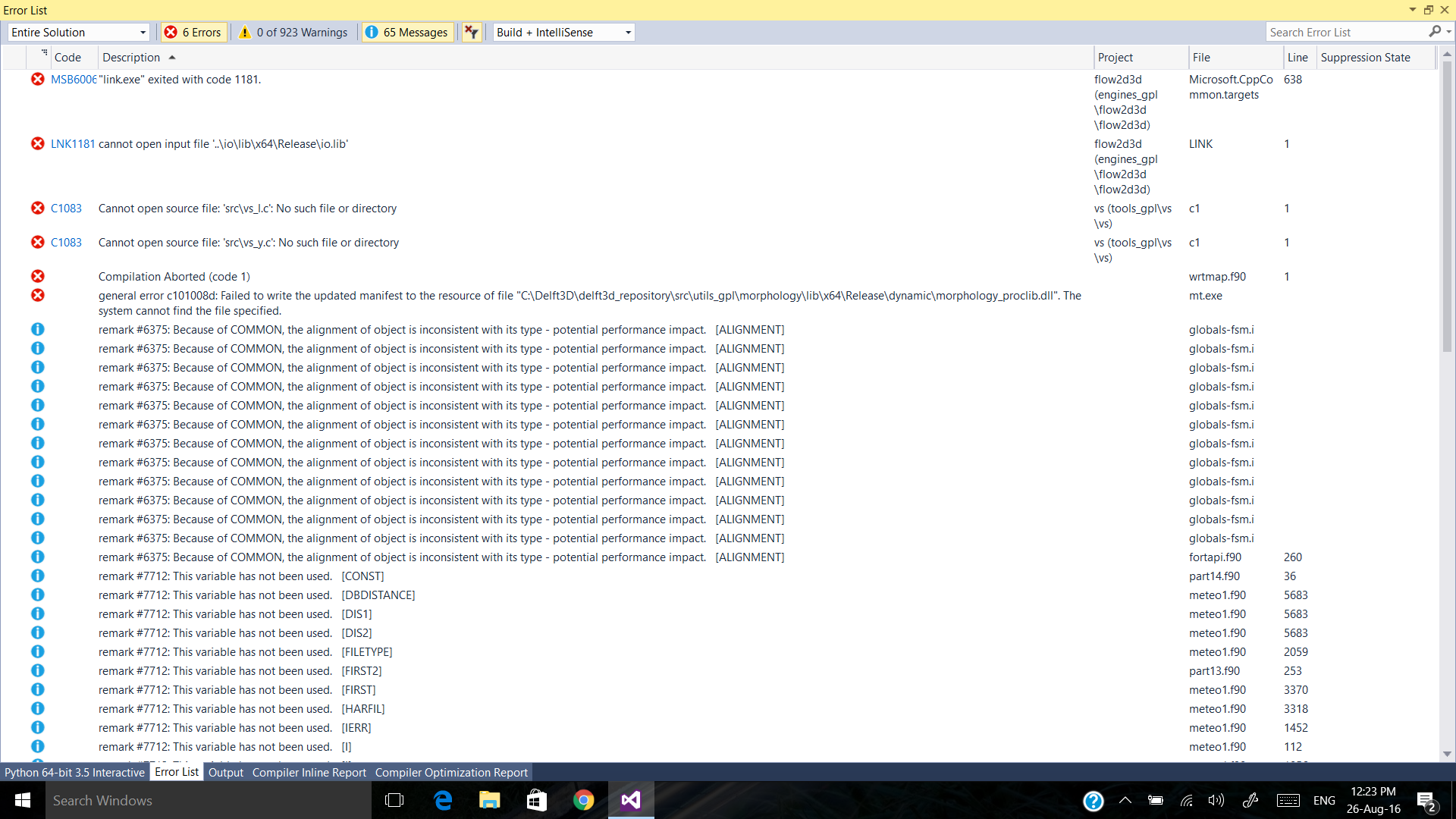Open the Microsoft Edge taskbar icon

pyautogui.click(x=443, y=800)
